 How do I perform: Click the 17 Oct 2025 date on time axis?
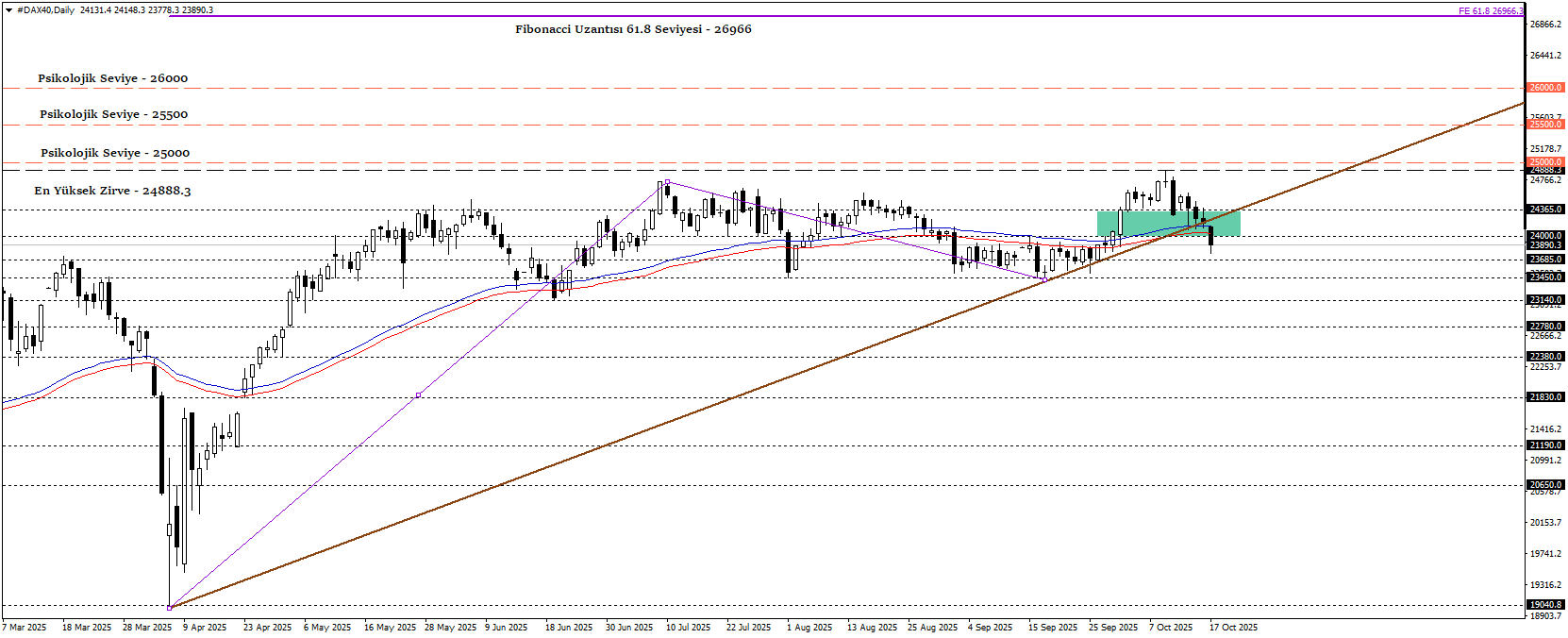[x=1233, y=628]
